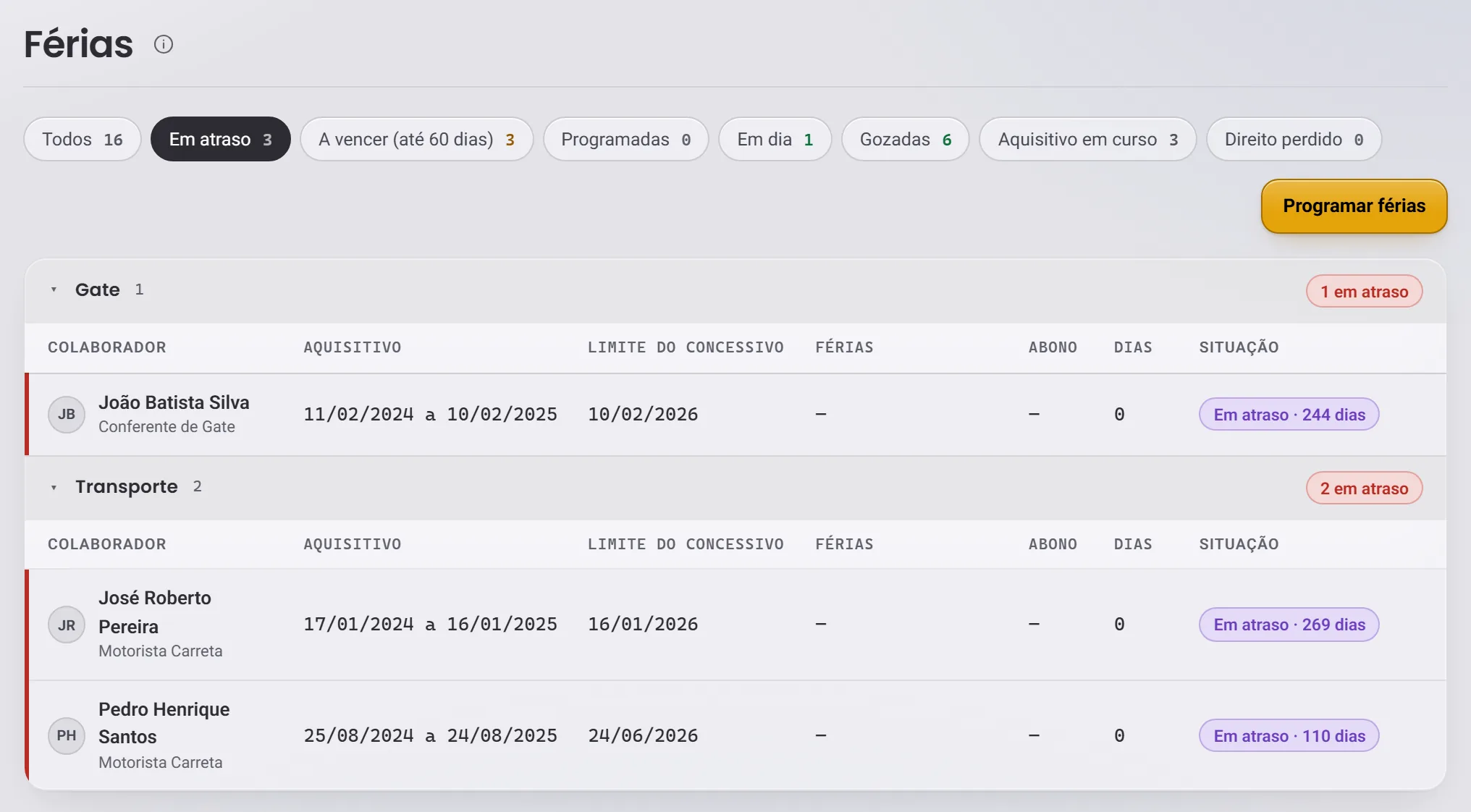Screen dimensions: 1471x812
Task: Open Pedro Henrique Santos's name
Action: 164,723
